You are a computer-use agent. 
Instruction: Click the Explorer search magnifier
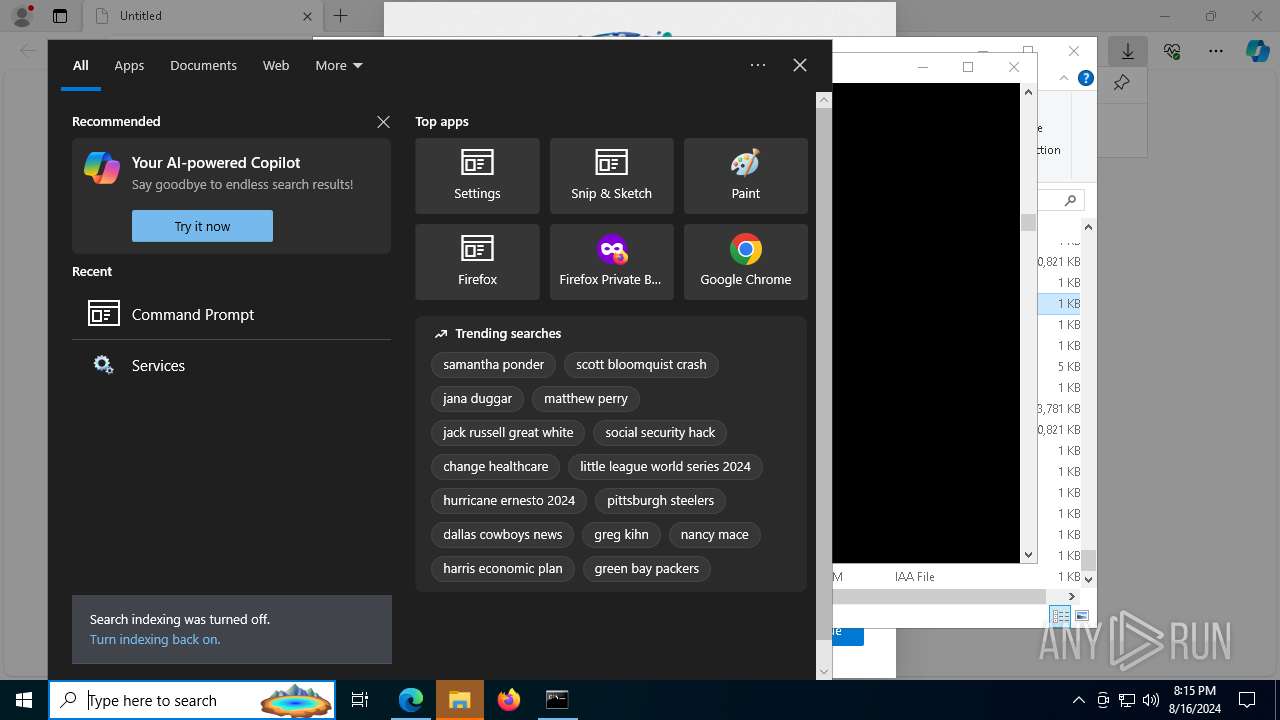click(1070, 200)
